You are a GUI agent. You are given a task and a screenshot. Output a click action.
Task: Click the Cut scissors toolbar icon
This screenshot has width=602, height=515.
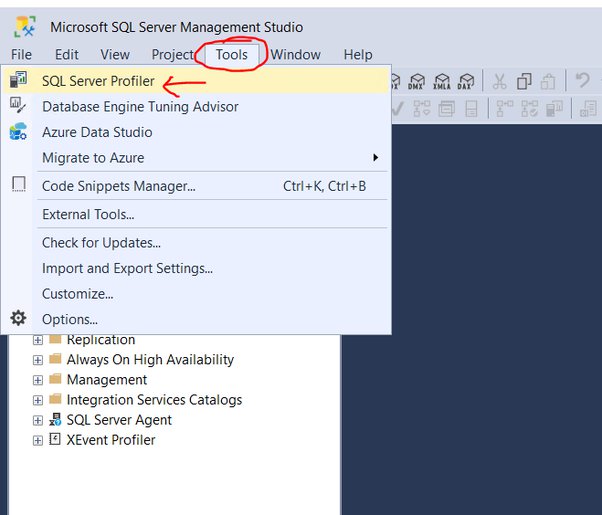[x=499, y=81]
